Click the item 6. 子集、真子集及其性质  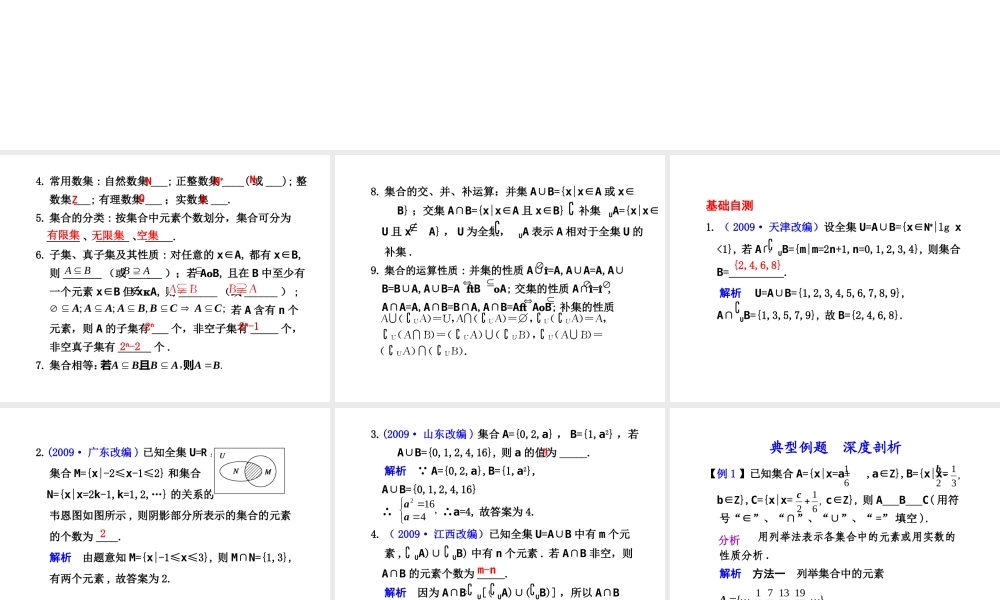point(168,255)
